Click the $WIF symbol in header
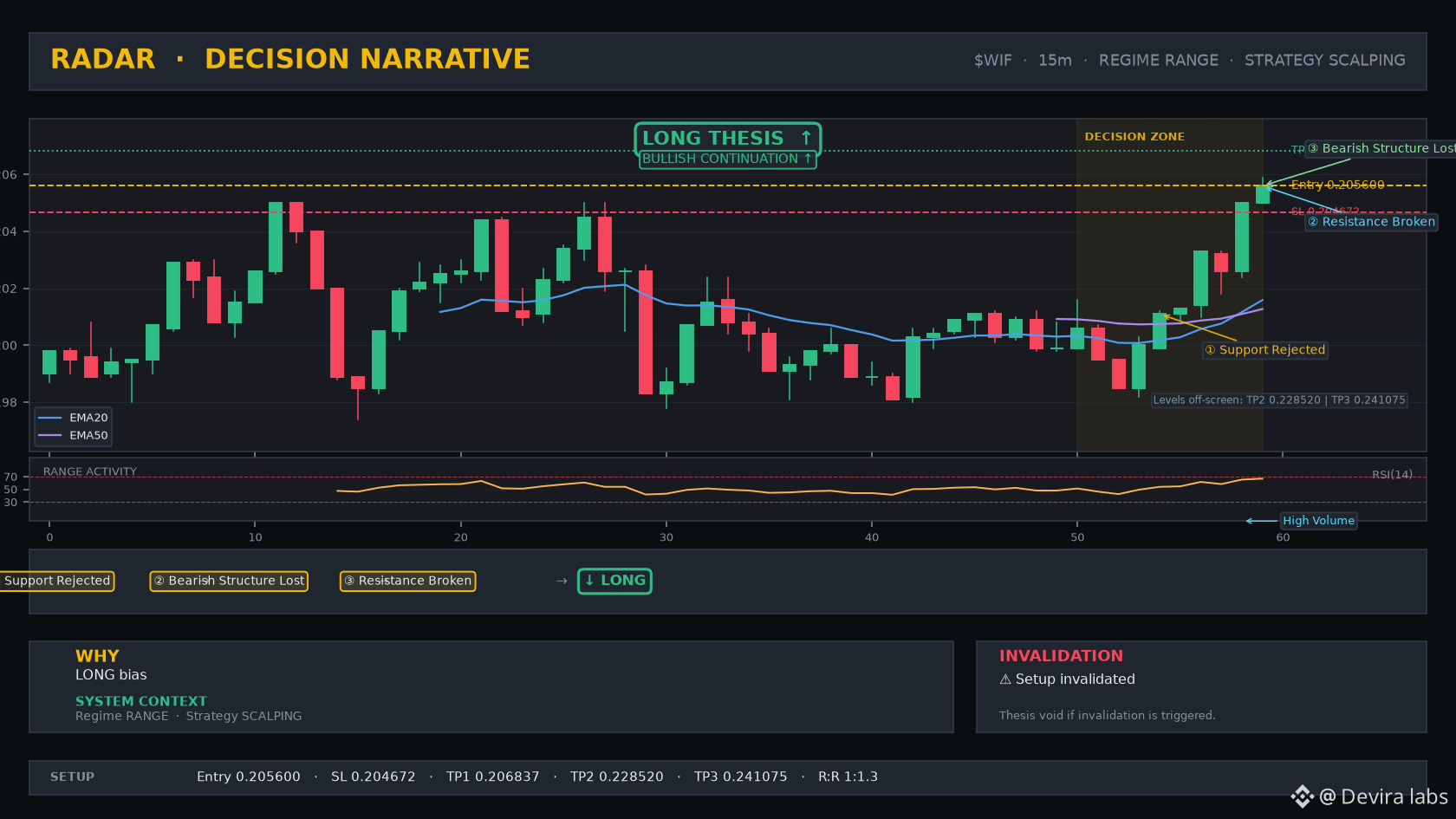Screen dimensions: 1456x819 point(992,61)
